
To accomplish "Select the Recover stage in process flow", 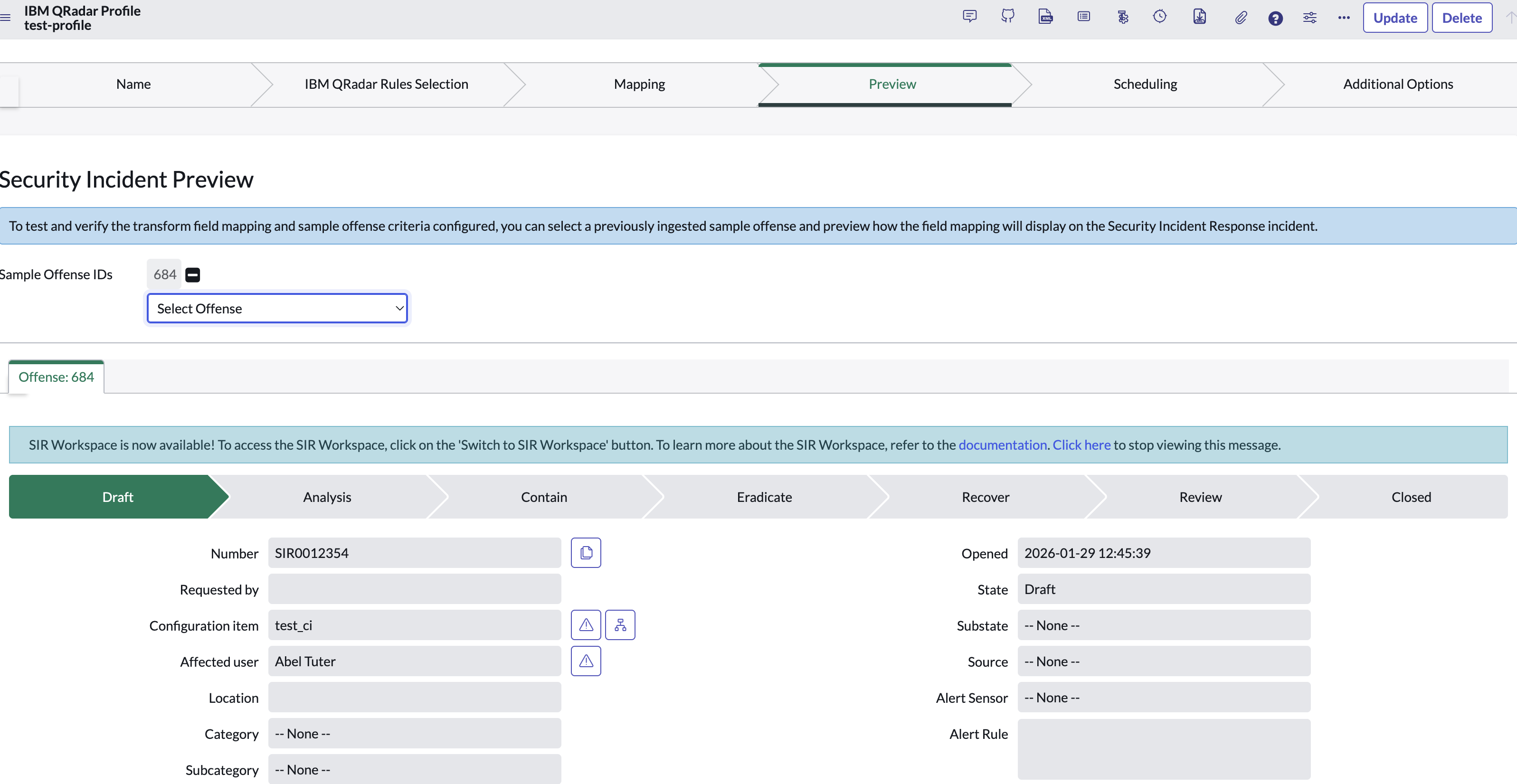I will pos(986,497).
